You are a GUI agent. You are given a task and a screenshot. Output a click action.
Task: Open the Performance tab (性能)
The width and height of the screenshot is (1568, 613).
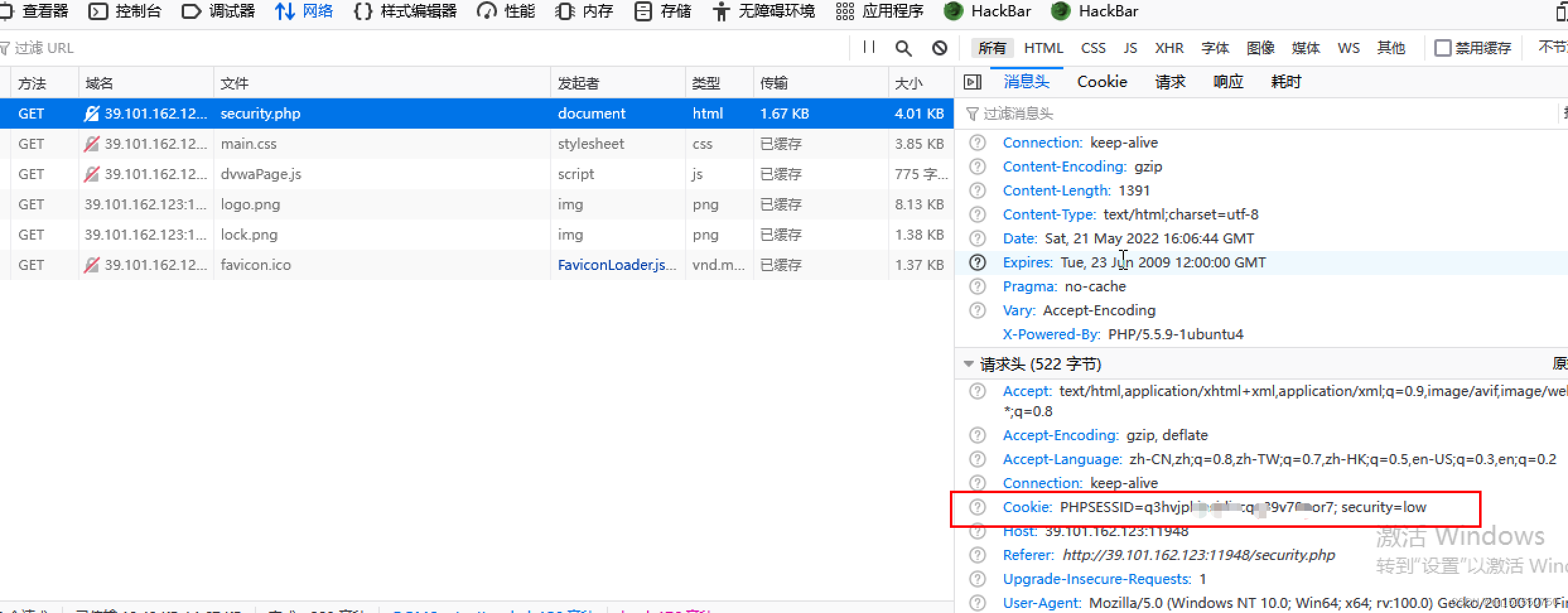(x=506, y=11)
